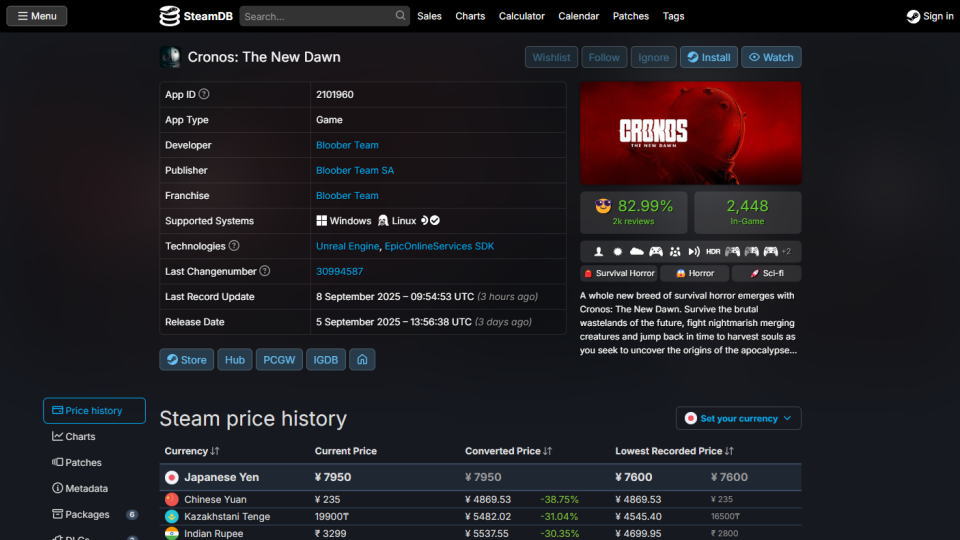The width and height of the screenshot is (960, 540).
Task: Click the homepage house icon button
Action: pyautogui.click(x=362, y=359)
